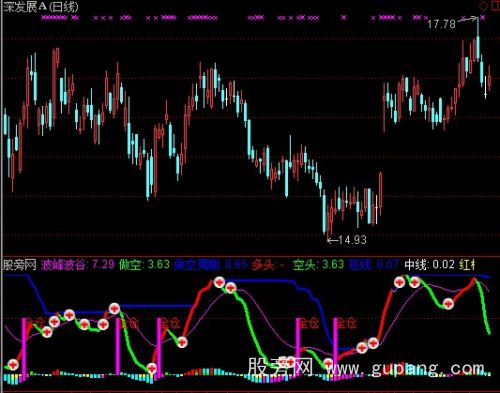Select the candlestick touching the 17.78 high
The image size is (500, 393).
(x=478, y=42)
